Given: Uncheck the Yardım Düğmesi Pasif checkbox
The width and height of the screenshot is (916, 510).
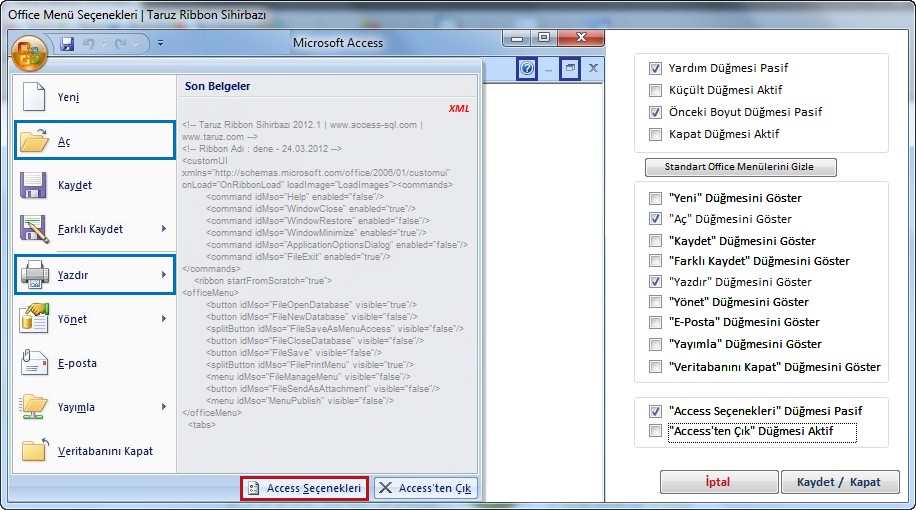Looking at the screenshot, I should click(x=656, y=68).
